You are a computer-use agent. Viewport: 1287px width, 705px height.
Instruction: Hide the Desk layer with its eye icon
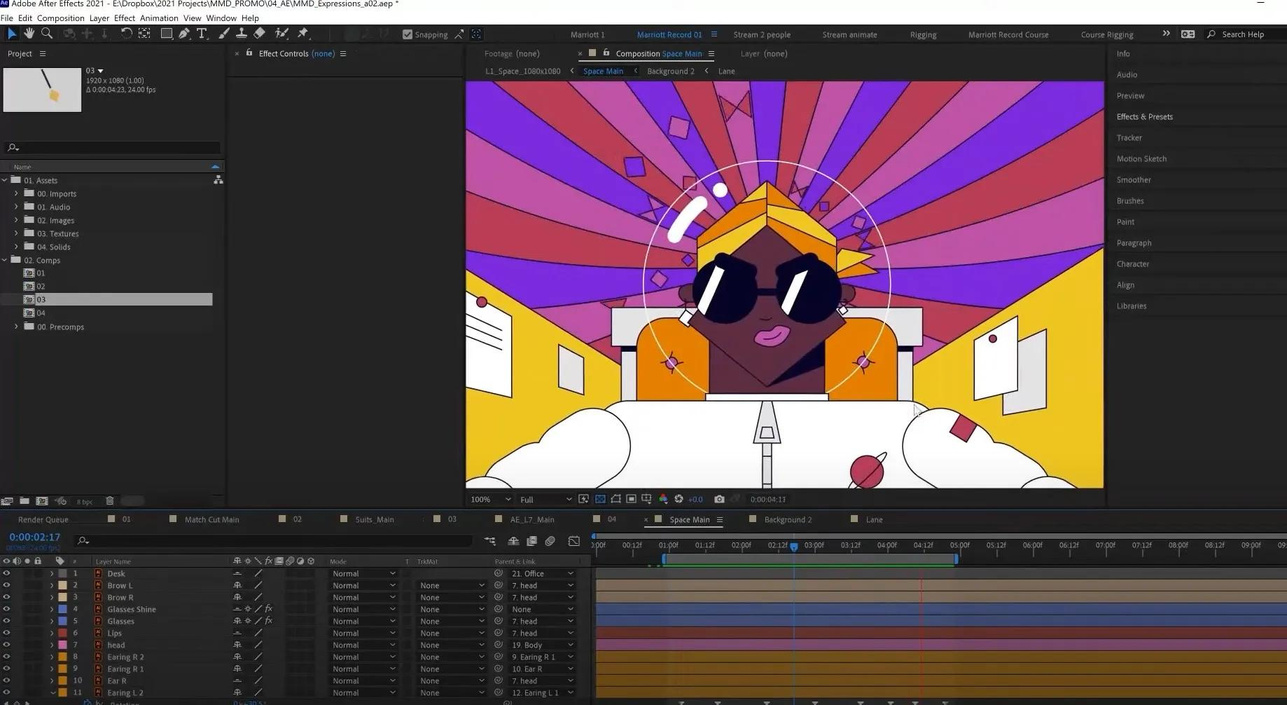tap(6, 574)
